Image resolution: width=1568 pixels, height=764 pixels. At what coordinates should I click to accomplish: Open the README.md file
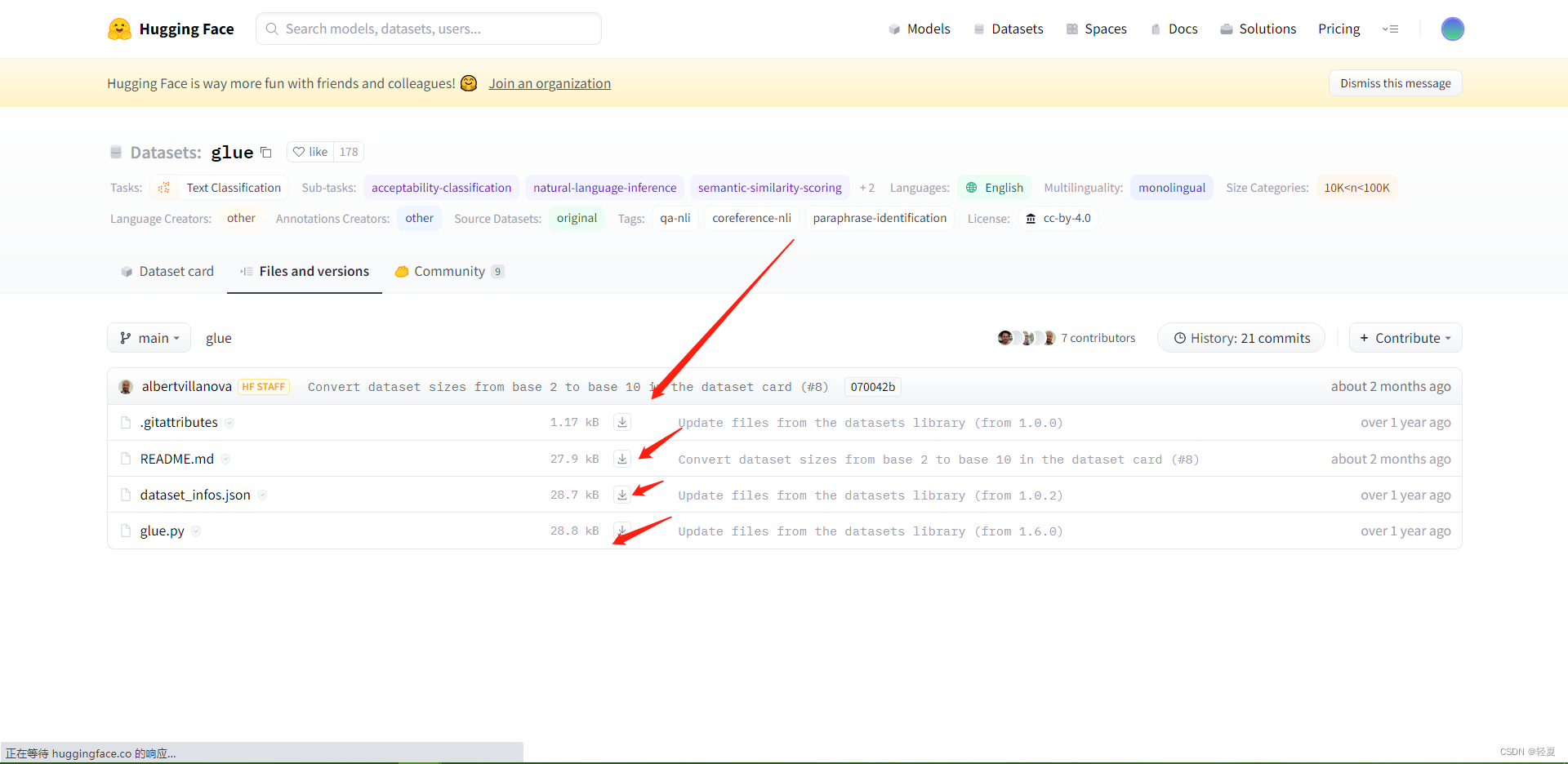pyautogui.click(x=177, y=459)
